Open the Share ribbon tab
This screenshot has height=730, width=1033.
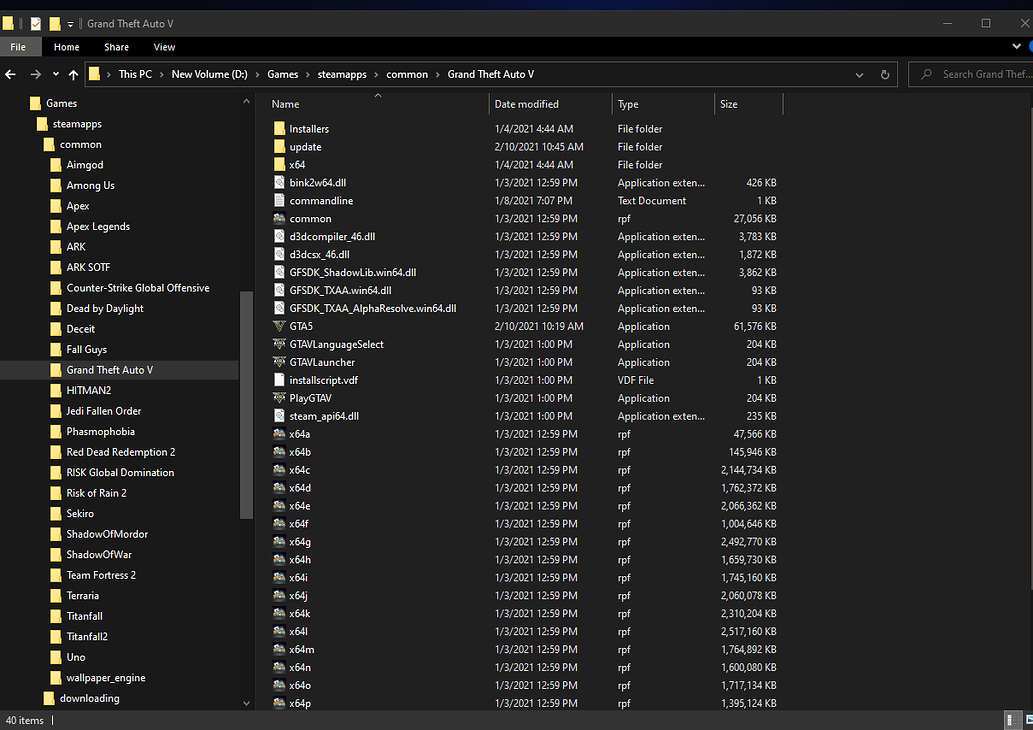tap(117, 47)
